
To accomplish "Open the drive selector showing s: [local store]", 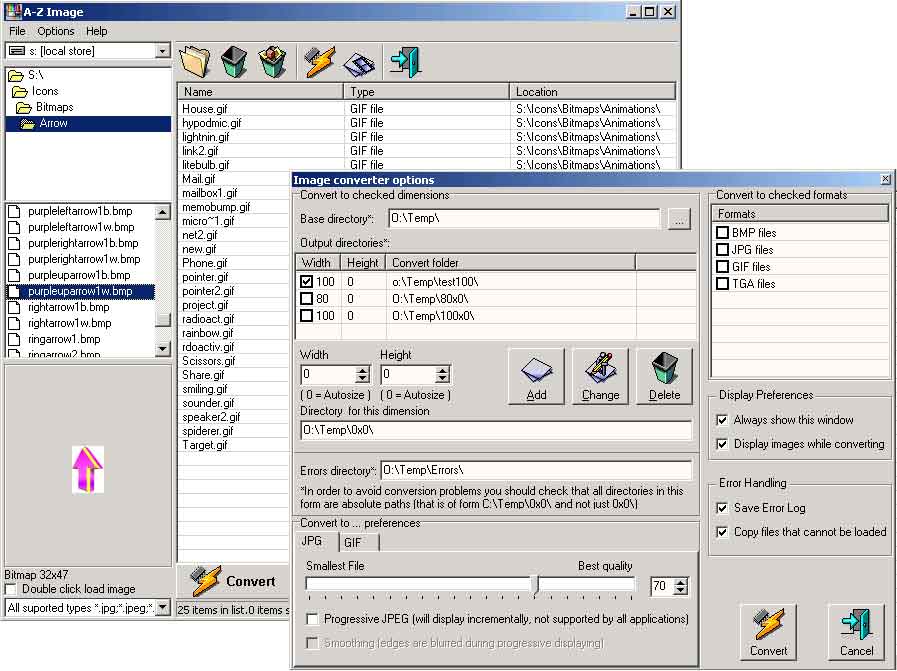I will (162, 51).
